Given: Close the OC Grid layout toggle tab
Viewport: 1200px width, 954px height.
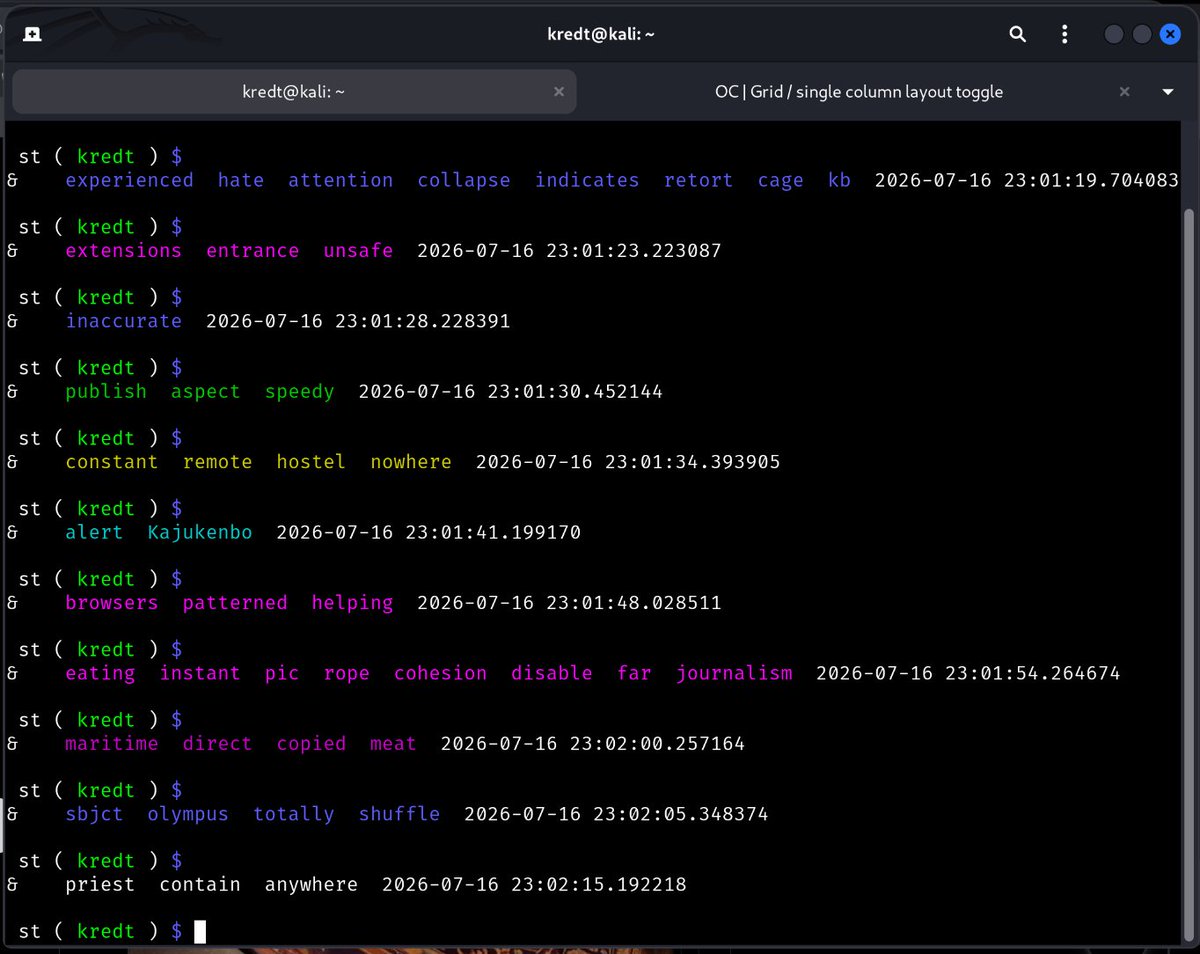Looking at the screenshot, I should pyautogui.click(x=1124, y=91).
